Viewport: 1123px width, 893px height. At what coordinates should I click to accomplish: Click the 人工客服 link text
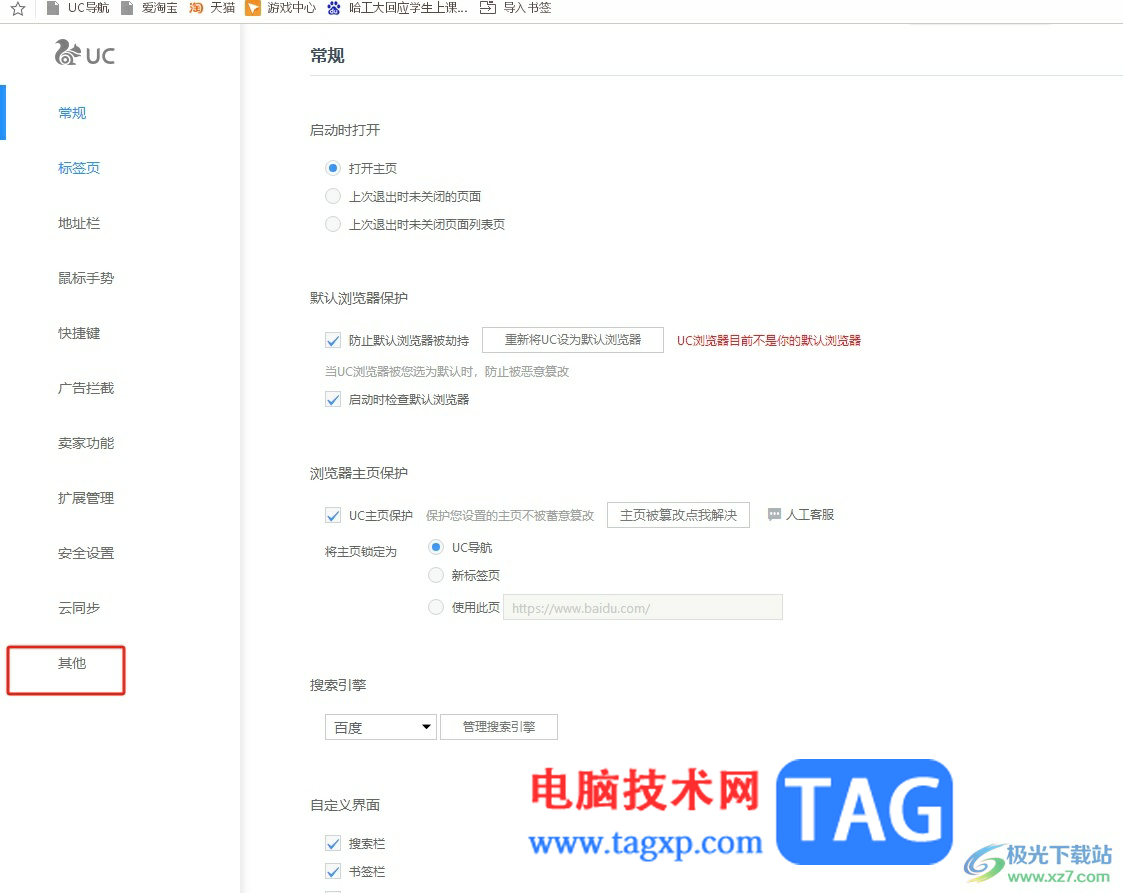(810, 515)
